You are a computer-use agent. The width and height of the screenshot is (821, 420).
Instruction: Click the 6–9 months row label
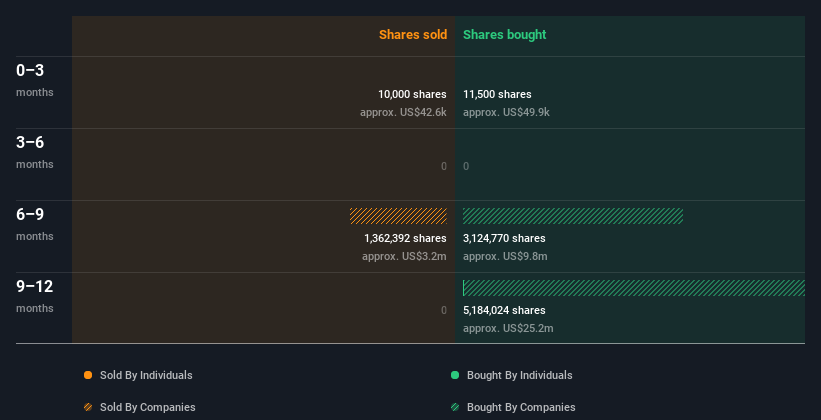tap(35, 224)
